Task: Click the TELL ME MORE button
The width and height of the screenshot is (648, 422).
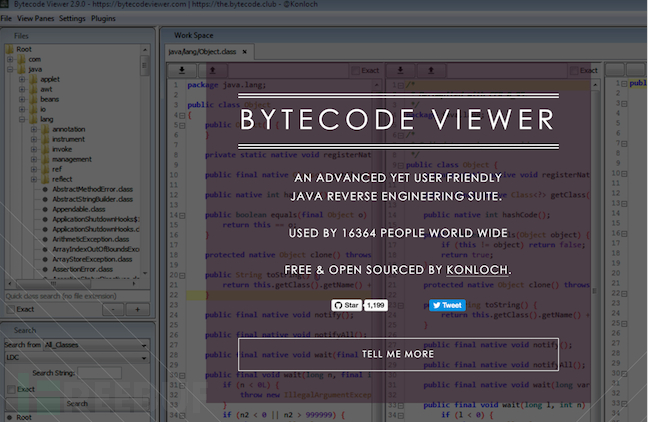Action: coord(397,354)
